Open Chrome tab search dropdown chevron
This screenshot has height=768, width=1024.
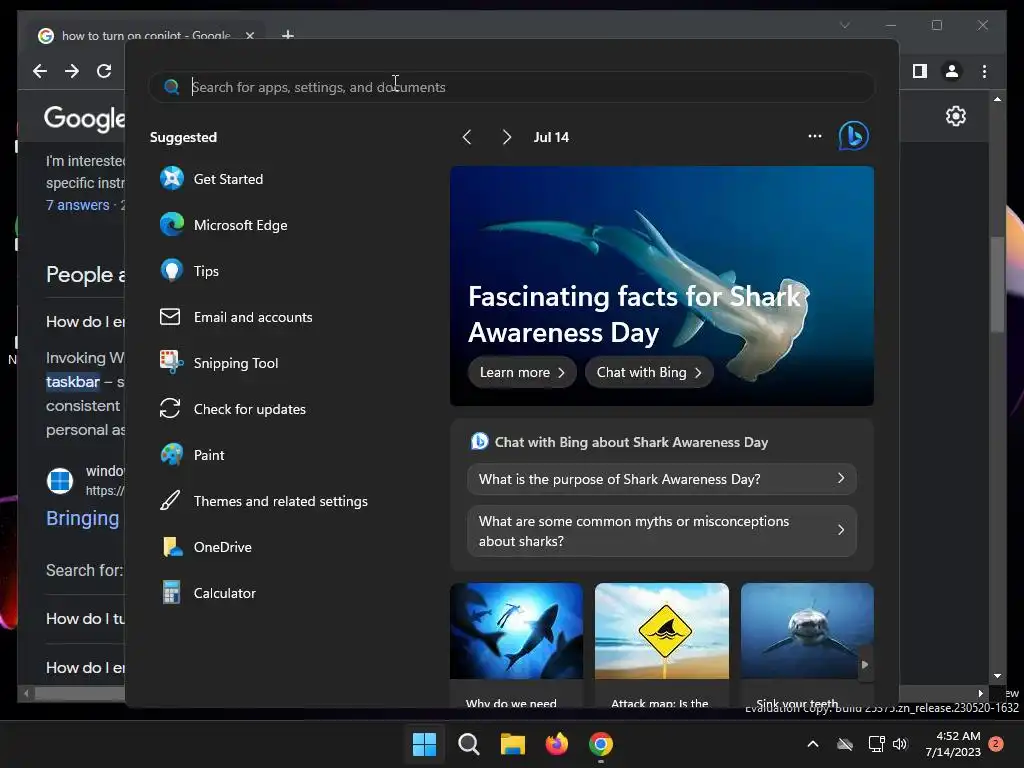coord(844,25)
